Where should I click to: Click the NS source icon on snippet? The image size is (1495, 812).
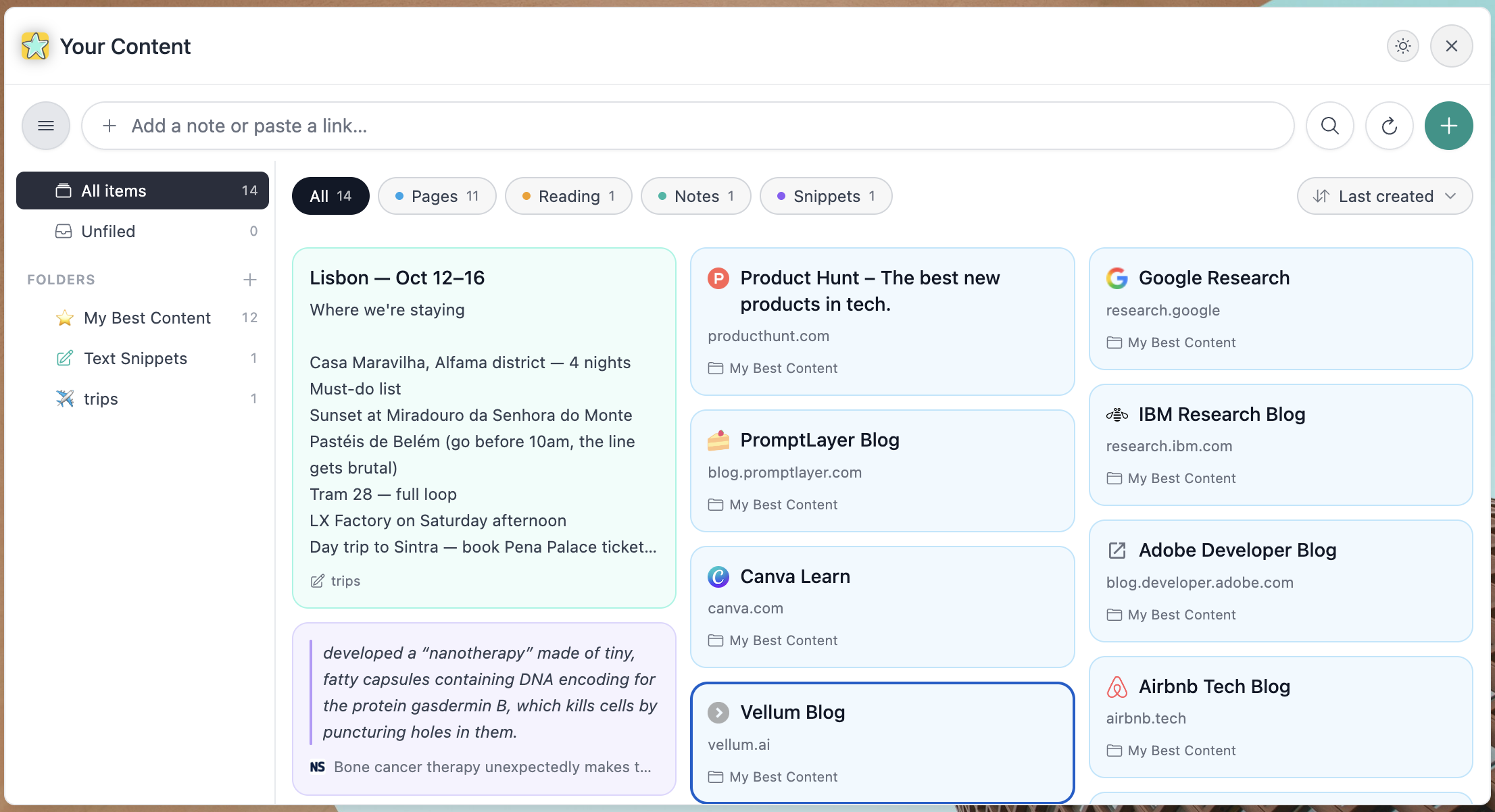pyautogui.click(x=318, y=767)
